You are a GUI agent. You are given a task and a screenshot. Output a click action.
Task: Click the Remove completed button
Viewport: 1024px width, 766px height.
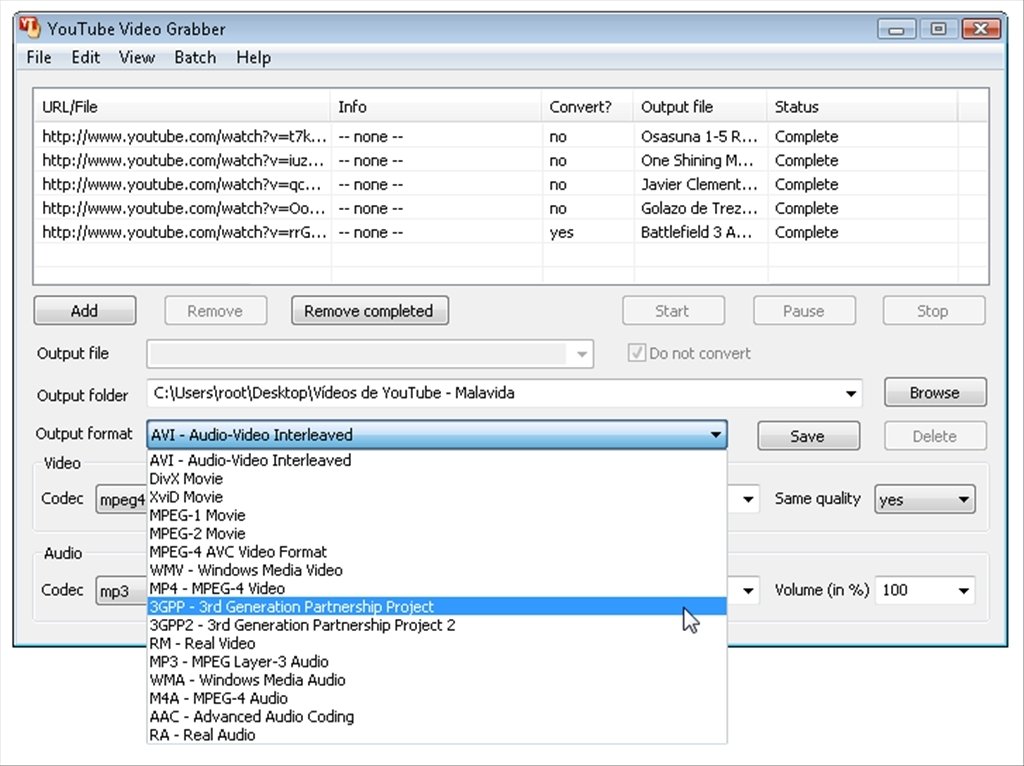pyautogui.click(x=369, y=311)
